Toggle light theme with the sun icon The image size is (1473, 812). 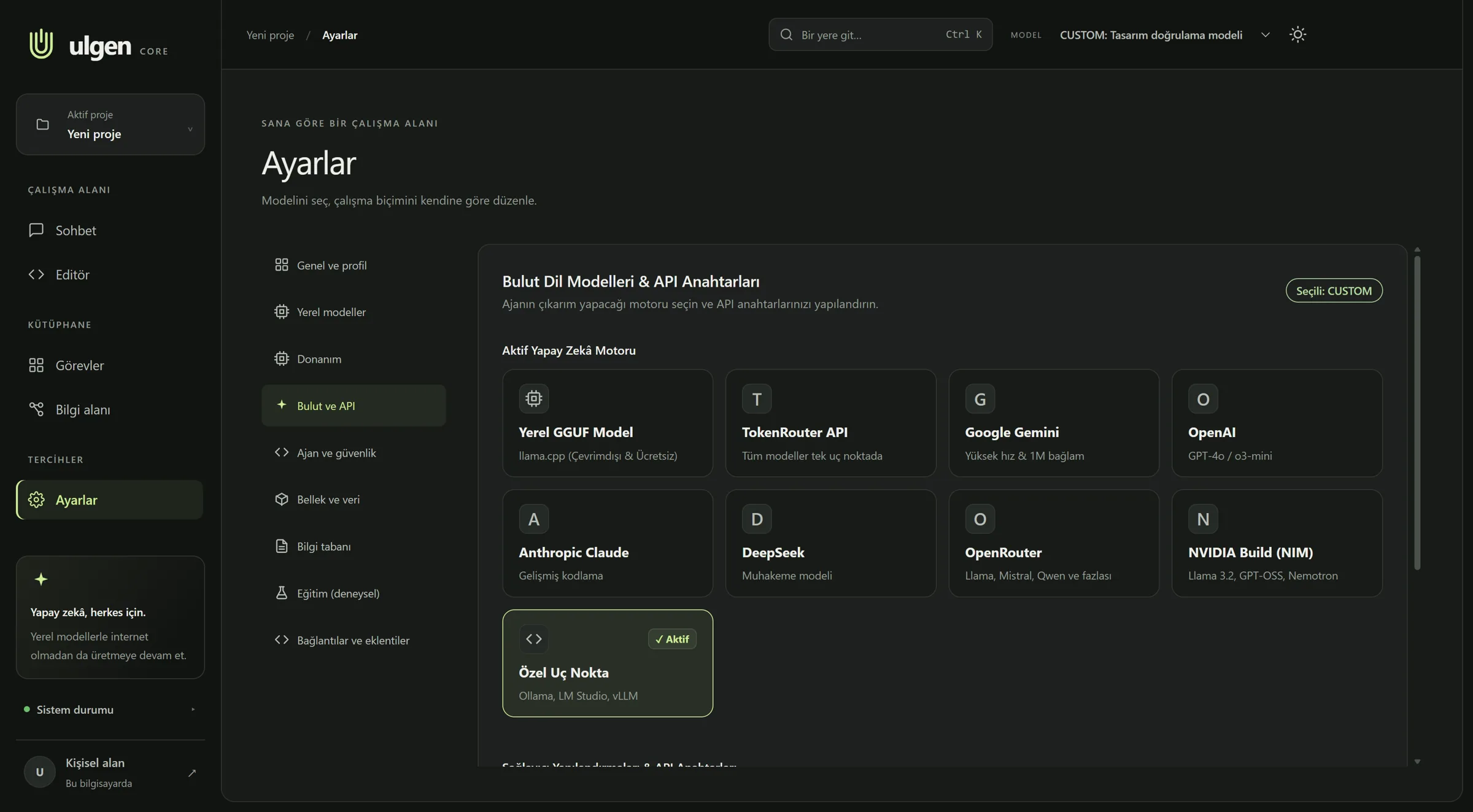(x=1297, y=34)
